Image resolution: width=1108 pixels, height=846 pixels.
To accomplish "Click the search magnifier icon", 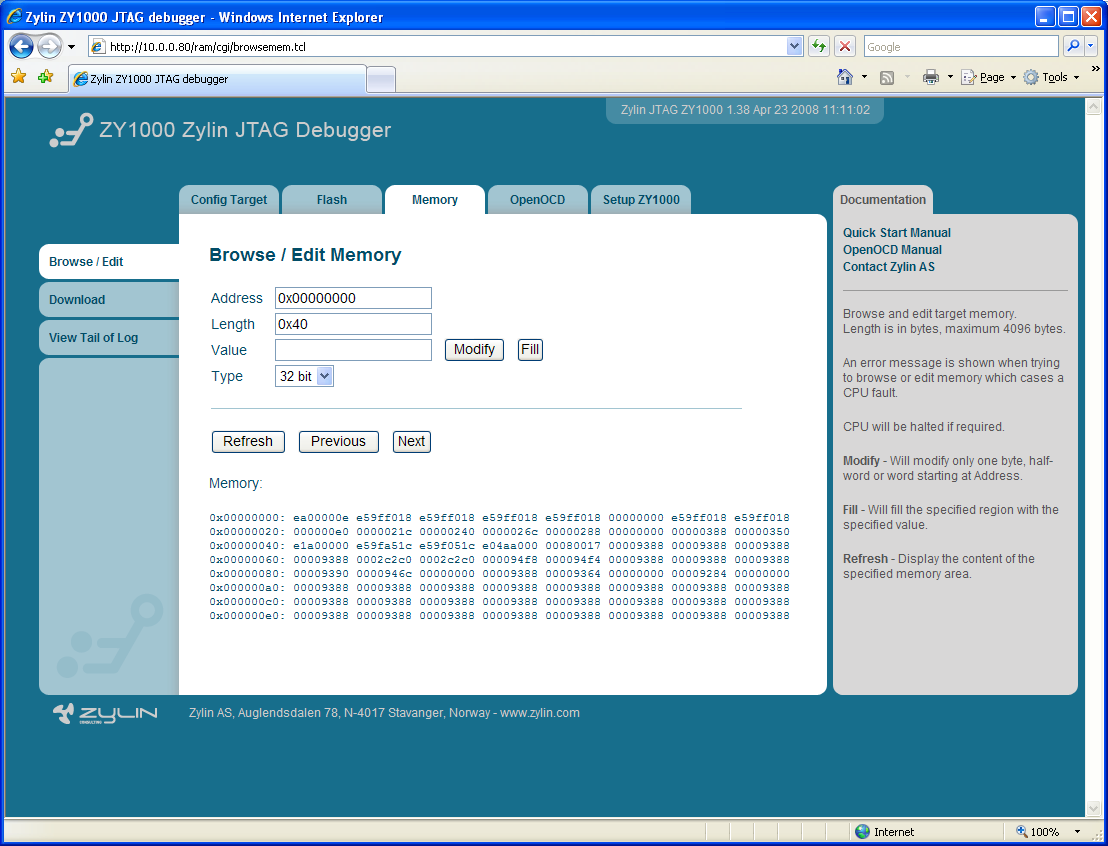I will [1073, 47].
